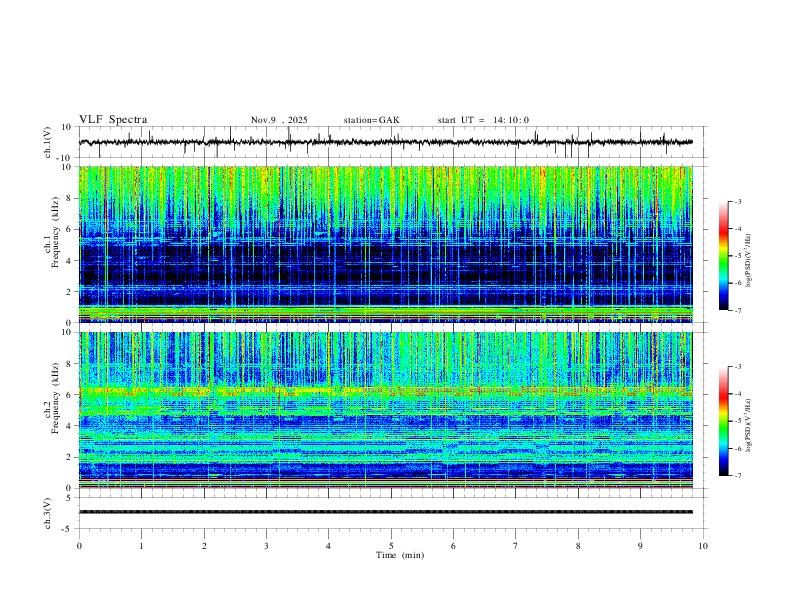
Task: Click the "station=GAK" header label
Action: [371, 120]
